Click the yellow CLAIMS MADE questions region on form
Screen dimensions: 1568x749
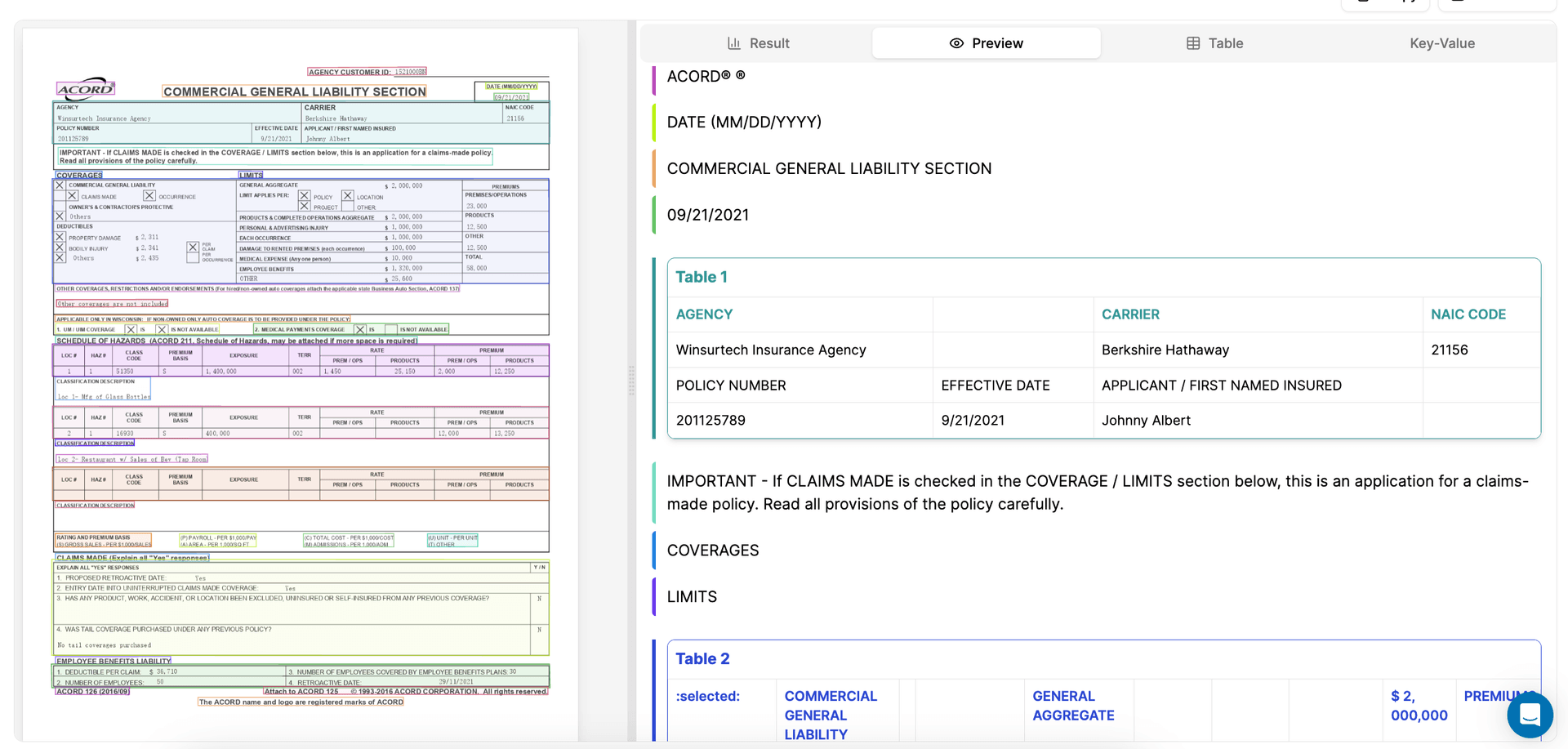tap(301, 609)
